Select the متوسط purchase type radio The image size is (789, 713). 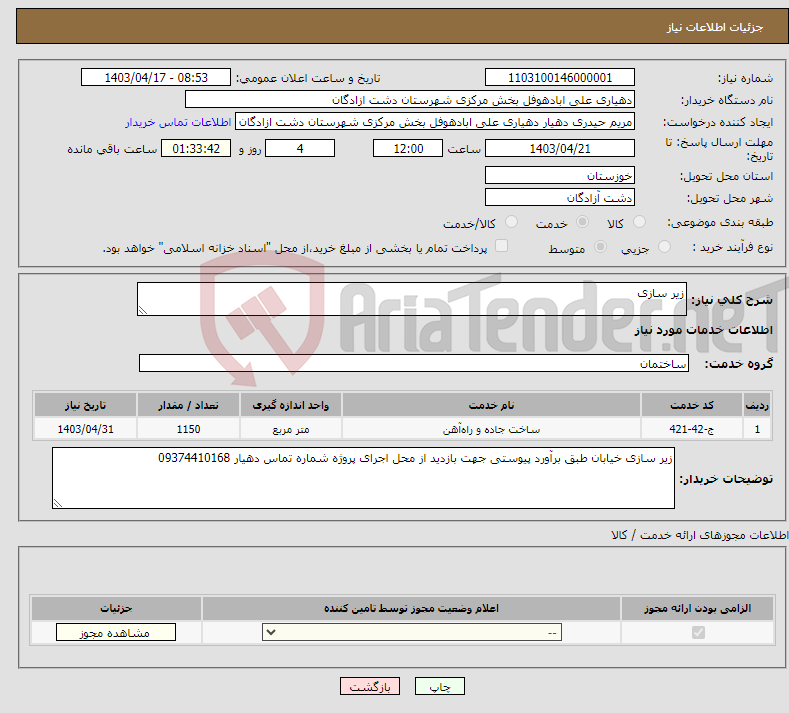coord(600,247)
